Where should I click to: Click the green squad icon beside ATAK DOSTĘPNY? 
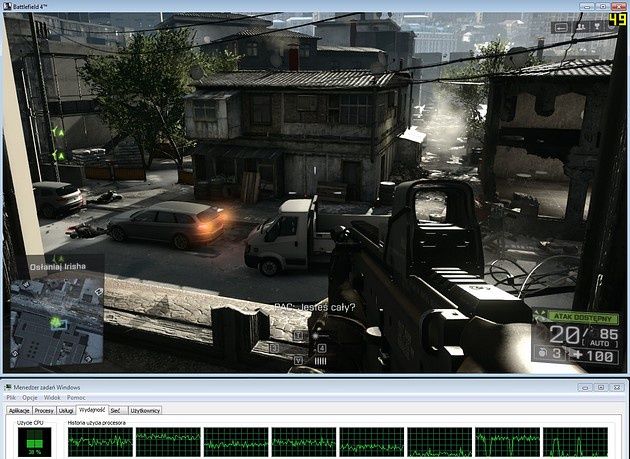[540, 316]
